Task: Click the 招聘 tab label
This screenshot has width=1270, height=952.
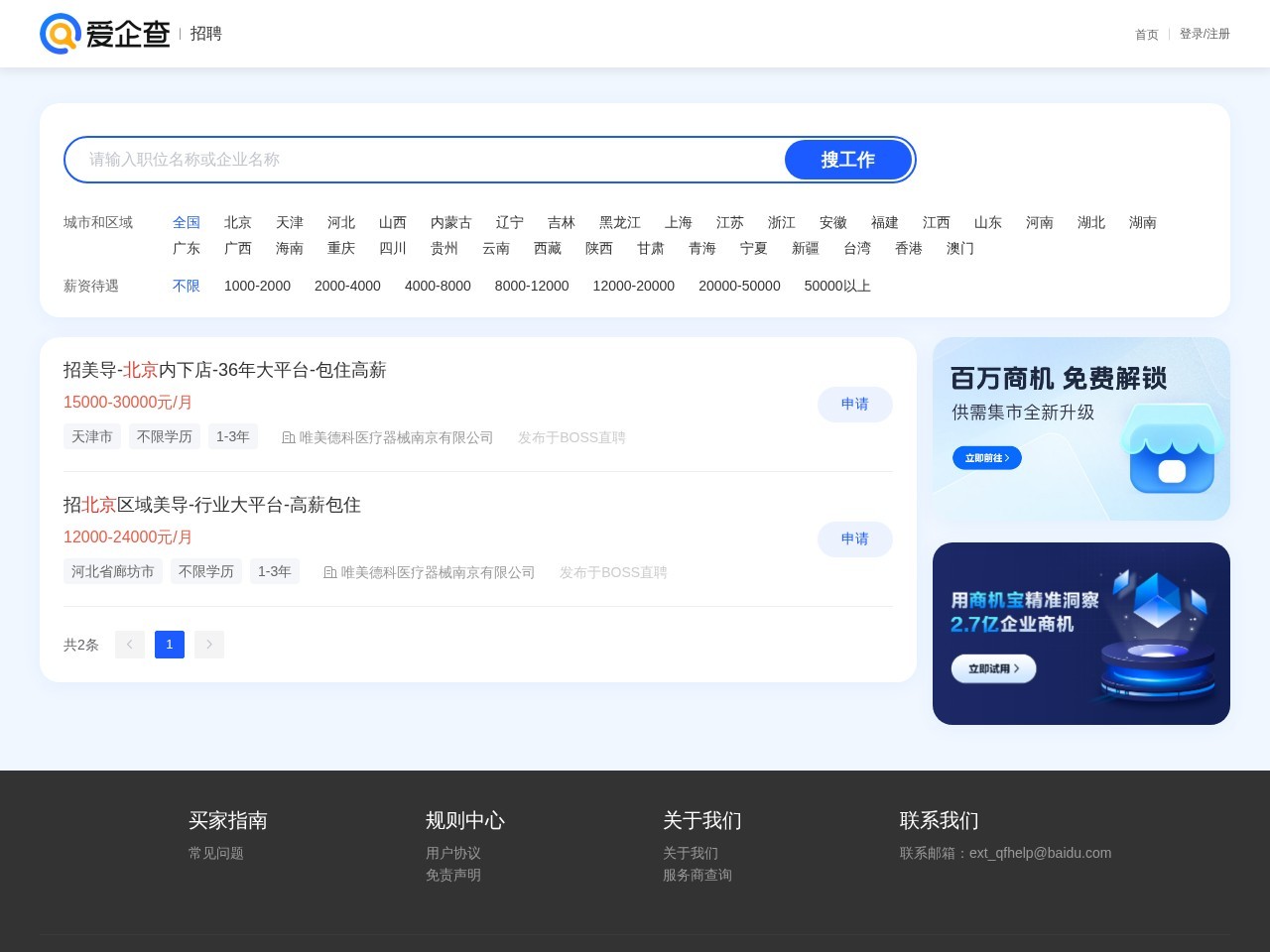Action: tap(205, 33)
